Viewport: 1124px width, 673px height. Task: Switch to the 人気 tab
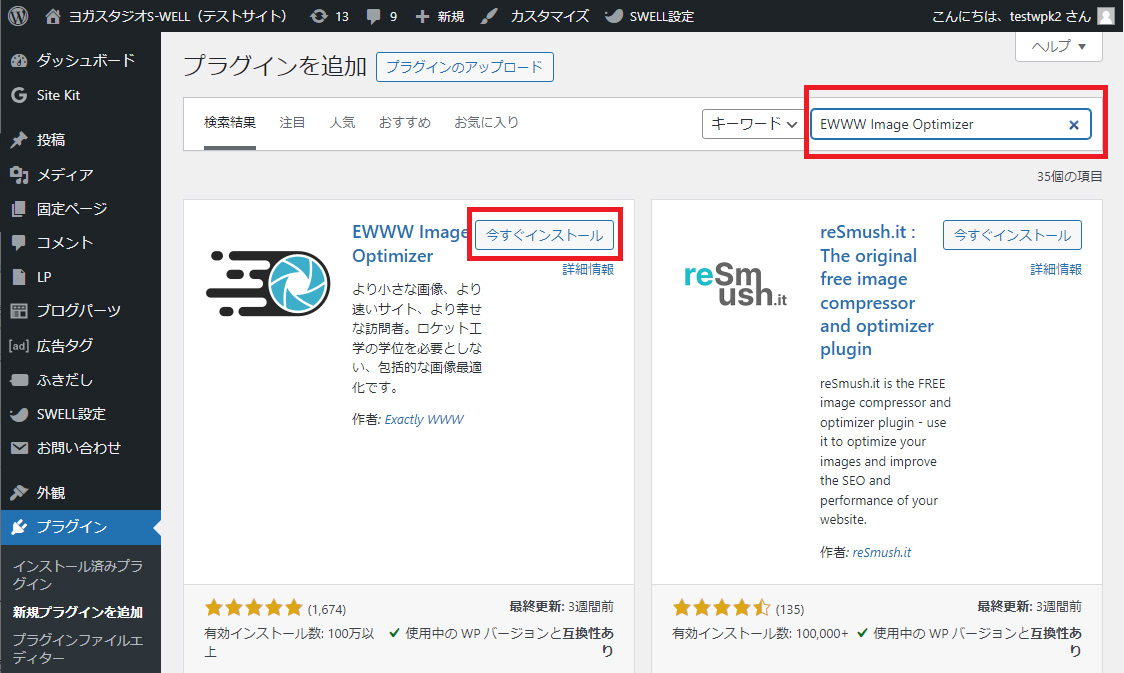[342, 123]
